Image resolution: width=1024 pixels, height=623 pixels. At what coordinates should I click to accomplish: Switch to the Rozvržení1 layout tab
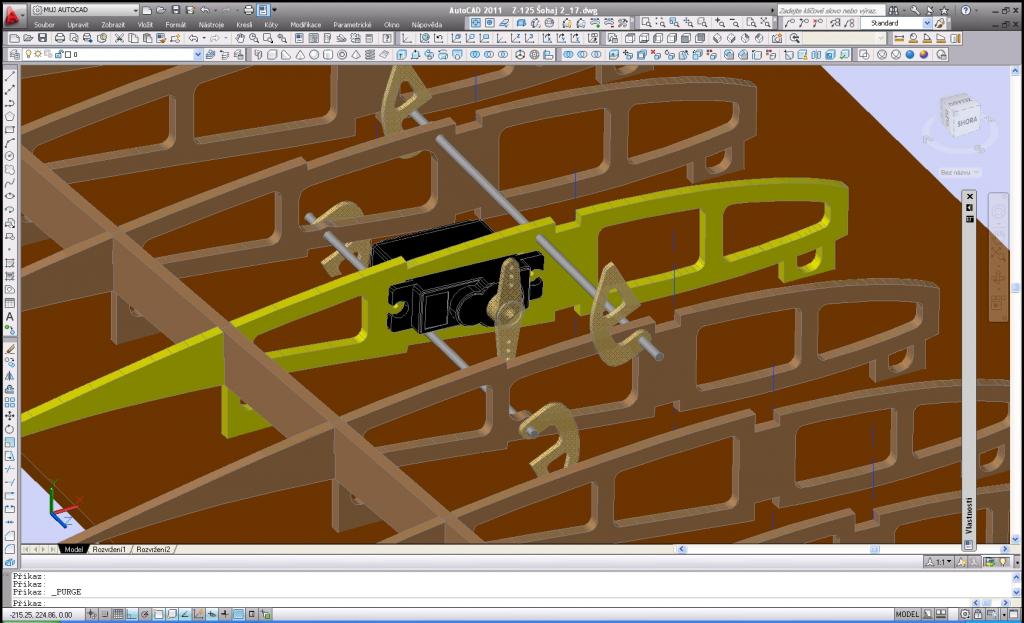(110, 549)
